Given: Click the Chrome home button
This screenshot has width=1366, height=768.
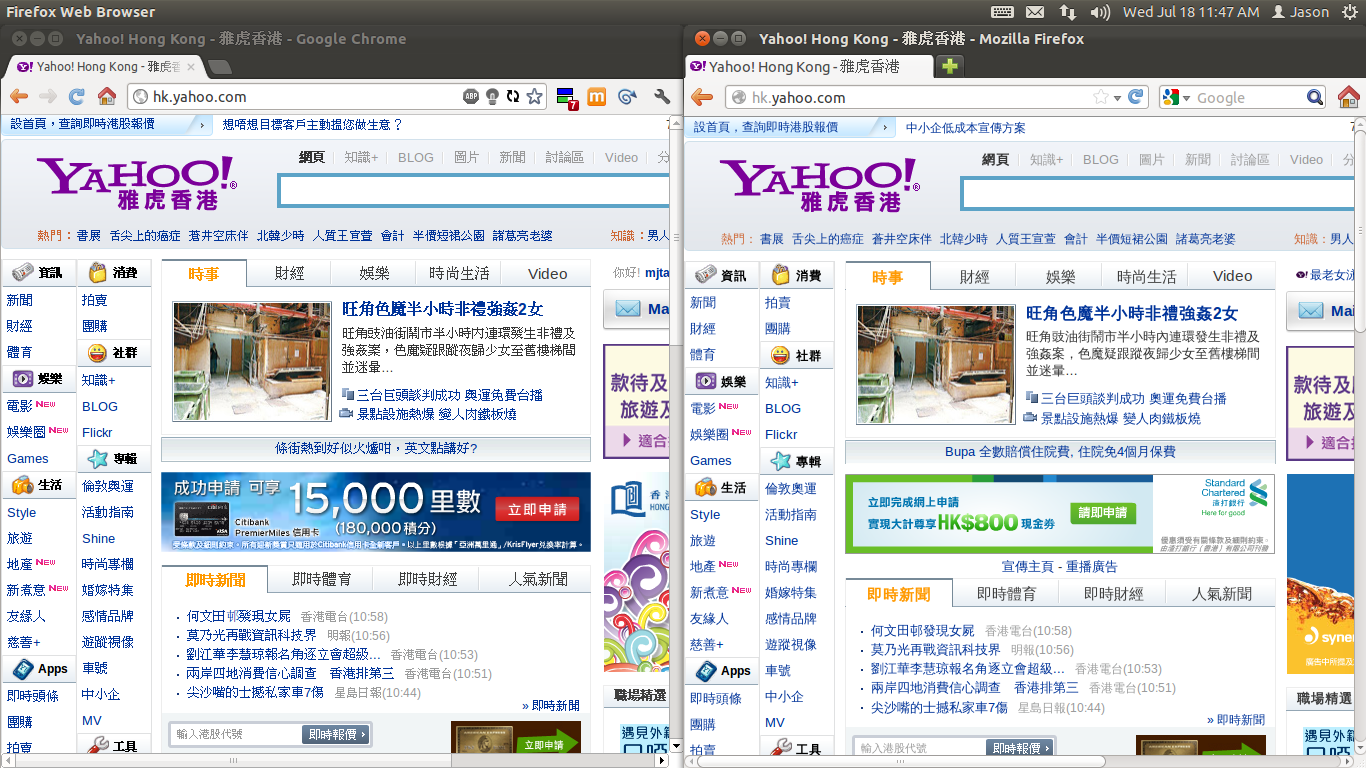Looking at the screenshot, I should pos(107,97).
